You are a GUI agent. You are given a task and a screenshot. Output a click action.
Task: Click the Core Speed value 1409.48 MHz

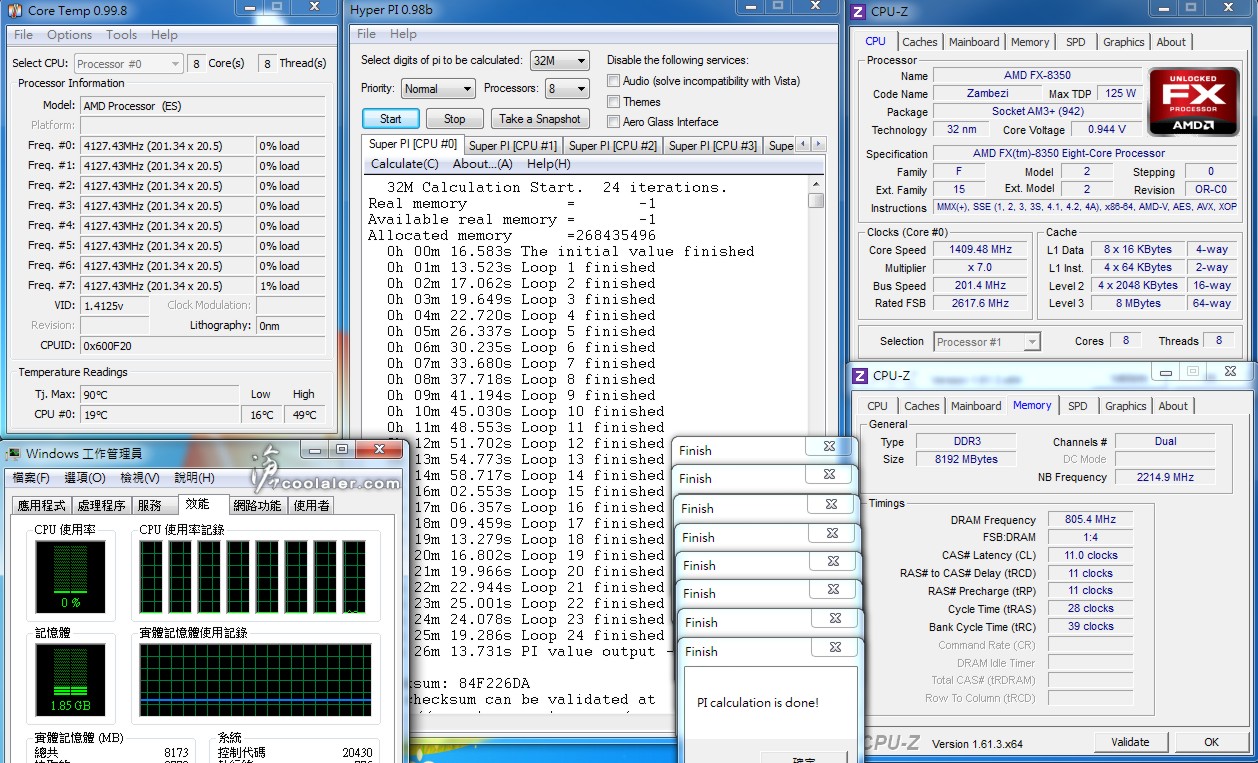pos(981,250)
